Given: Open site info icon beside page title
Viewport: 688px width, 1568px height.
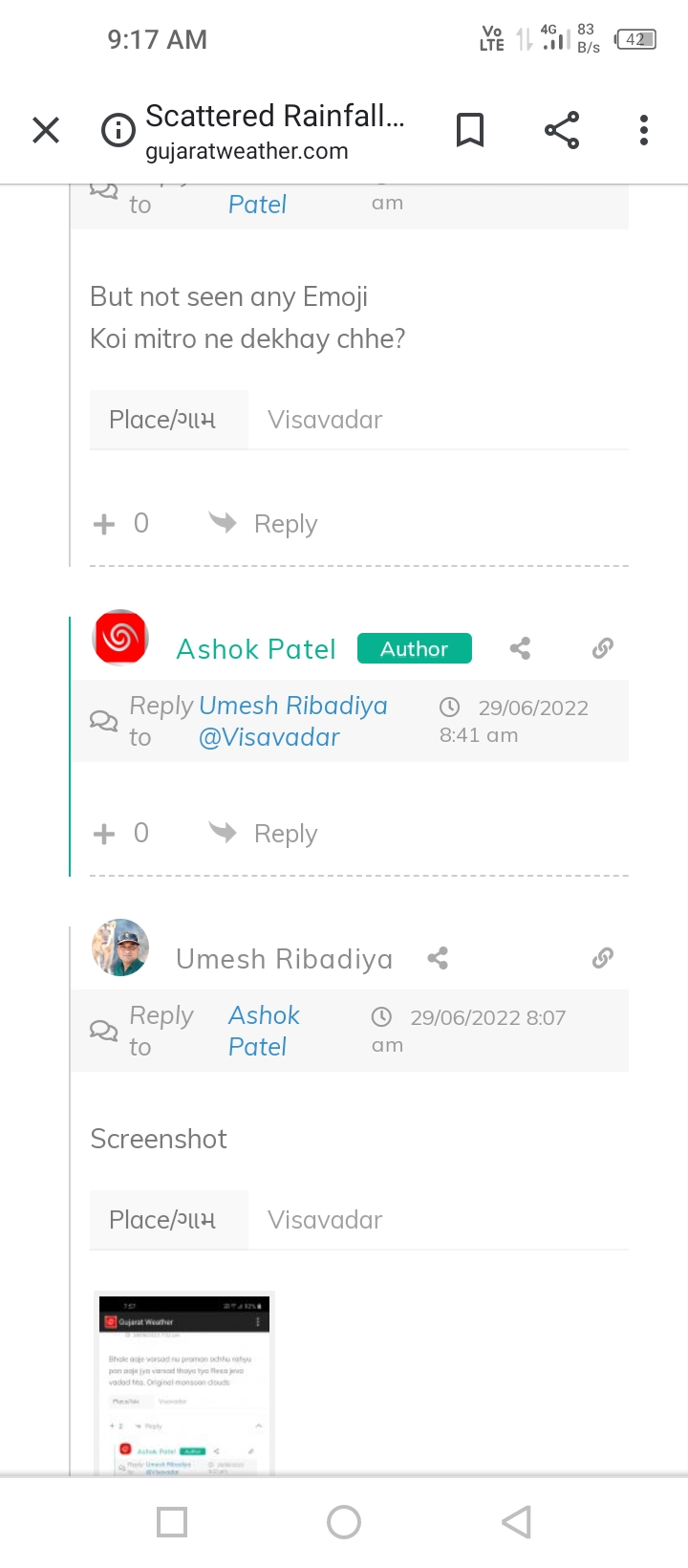Looking at the screenshot, I should [118, 130].
